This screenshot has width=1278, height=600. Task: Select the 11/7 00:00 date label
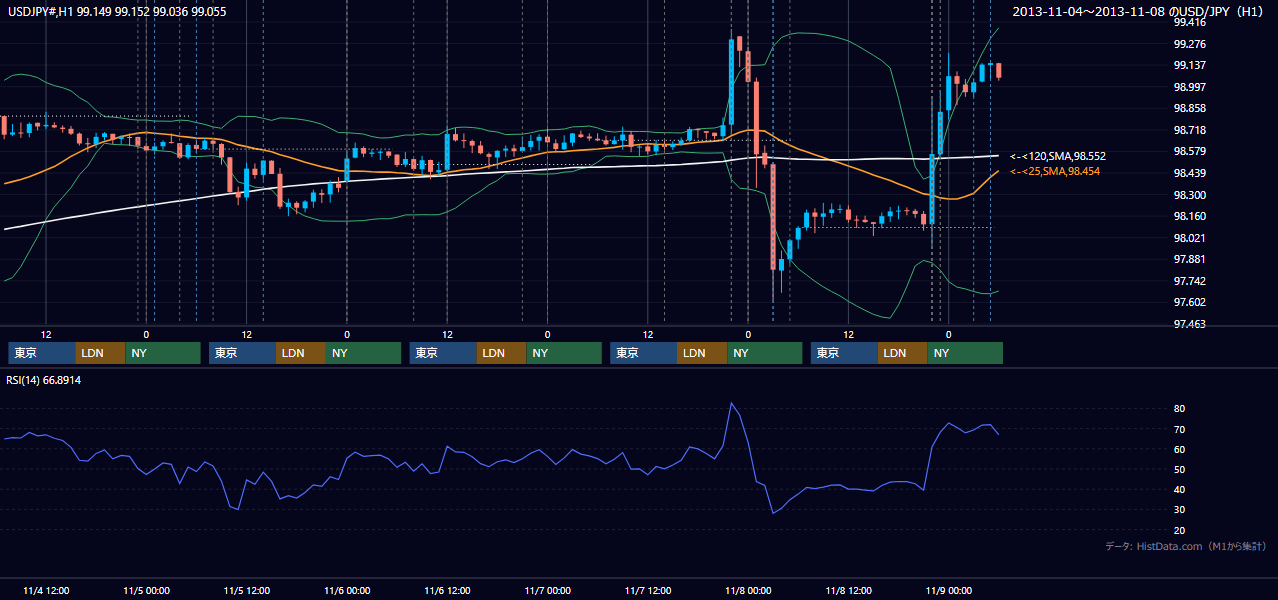click(548, 591)
